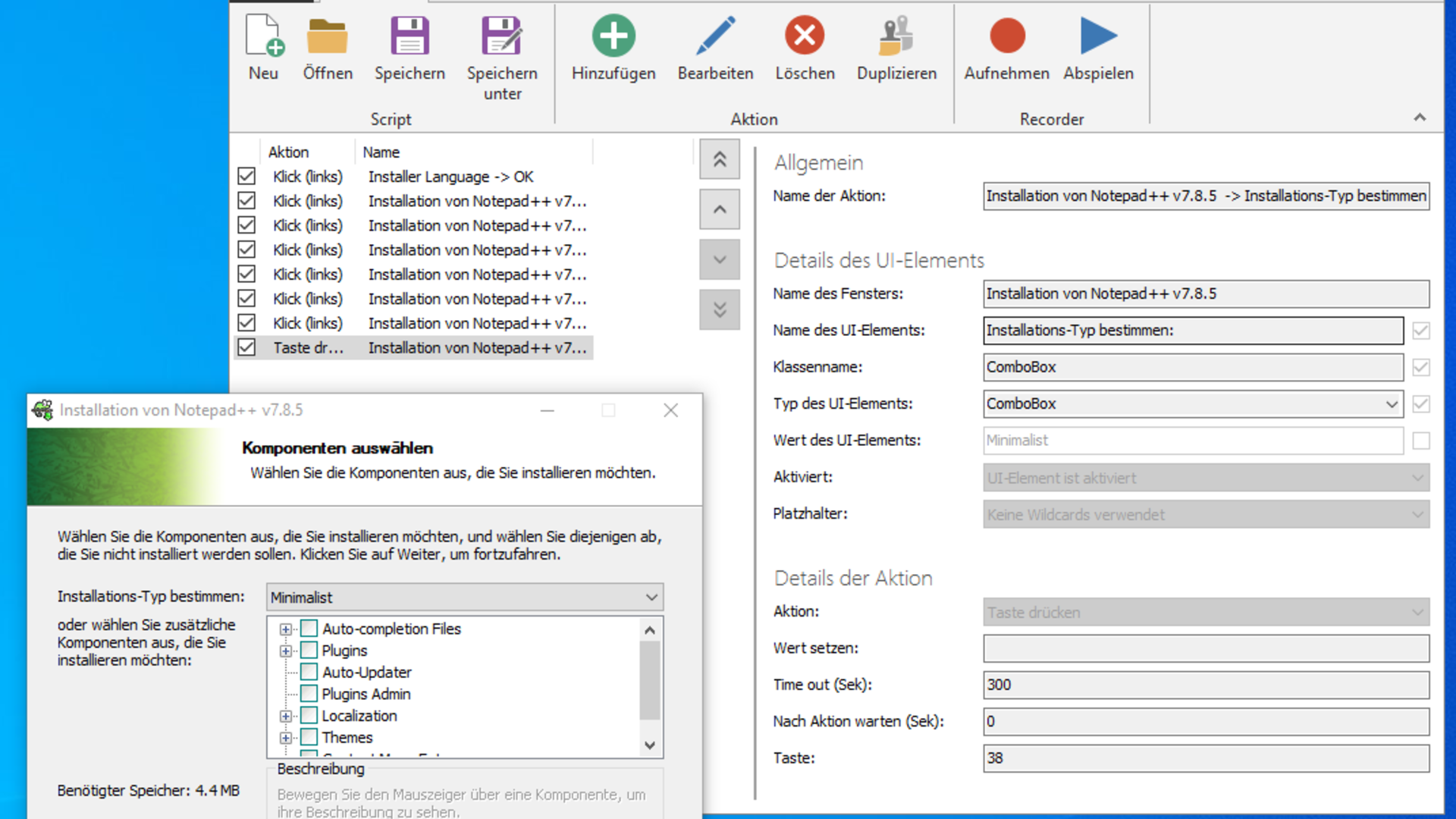Create a new script with Neu
This screenshot has height=819, width=1456.
pos(263,48)
